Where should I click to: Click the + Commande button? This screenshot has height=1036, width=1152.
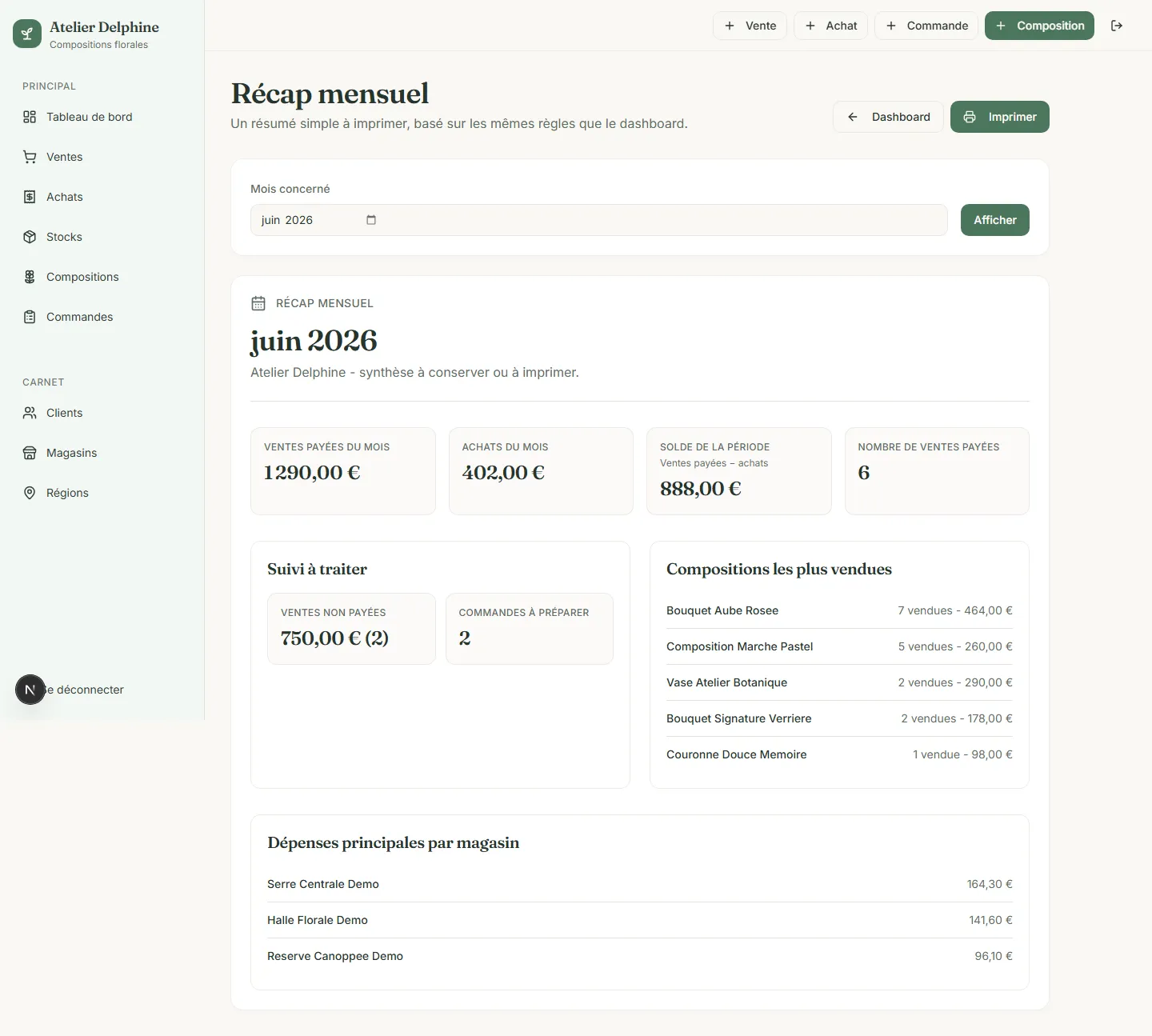point(926,26)
